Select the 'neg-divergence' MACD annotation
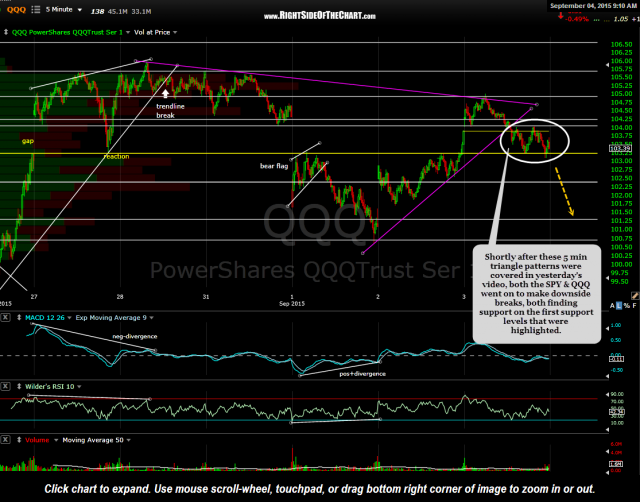This screenshot has height=502, width=640. tap(135, 336)
